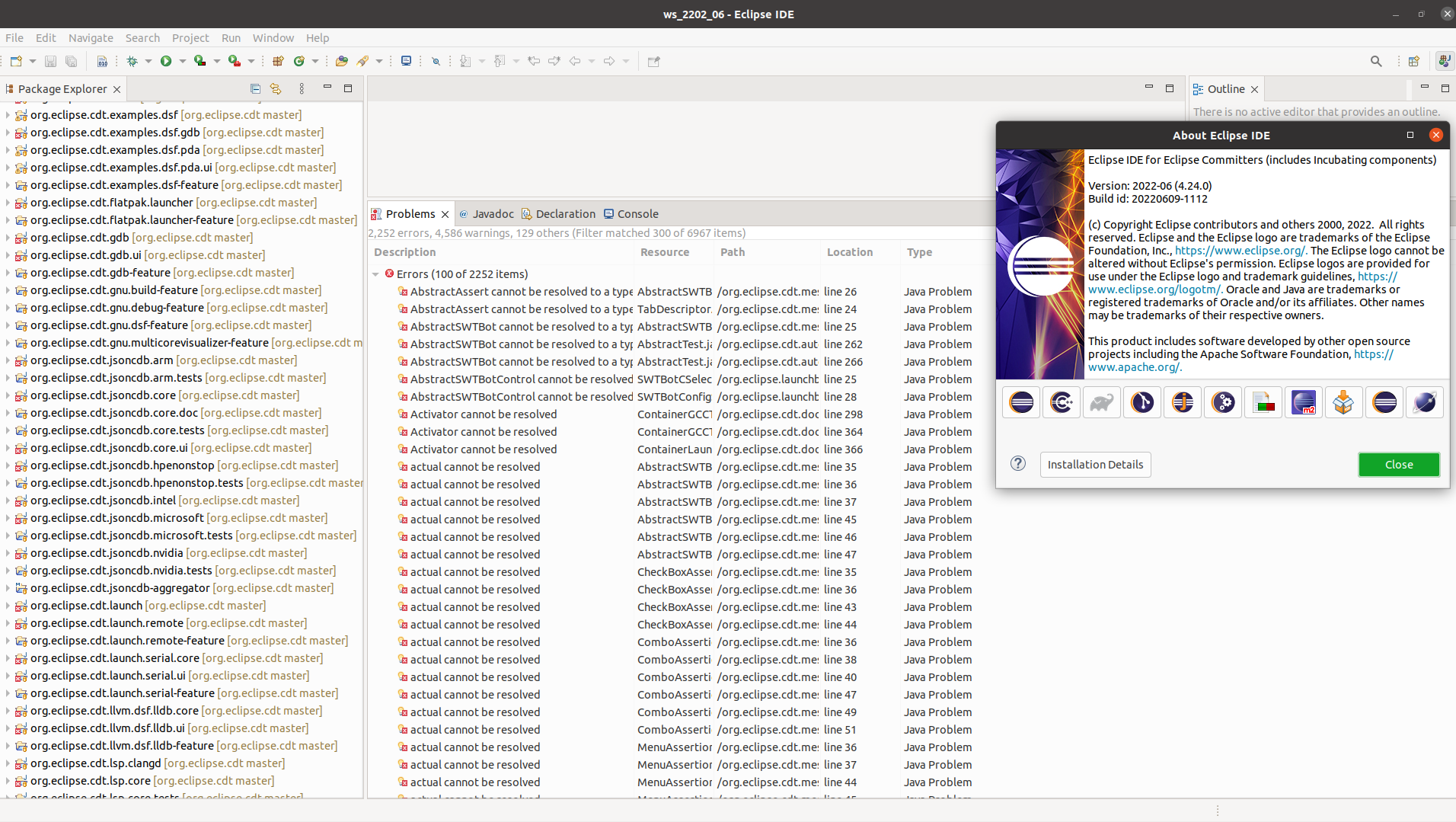Toggle Skip All Breakpoints toolbar icon

pyautogui.click(x=436, y=61)
